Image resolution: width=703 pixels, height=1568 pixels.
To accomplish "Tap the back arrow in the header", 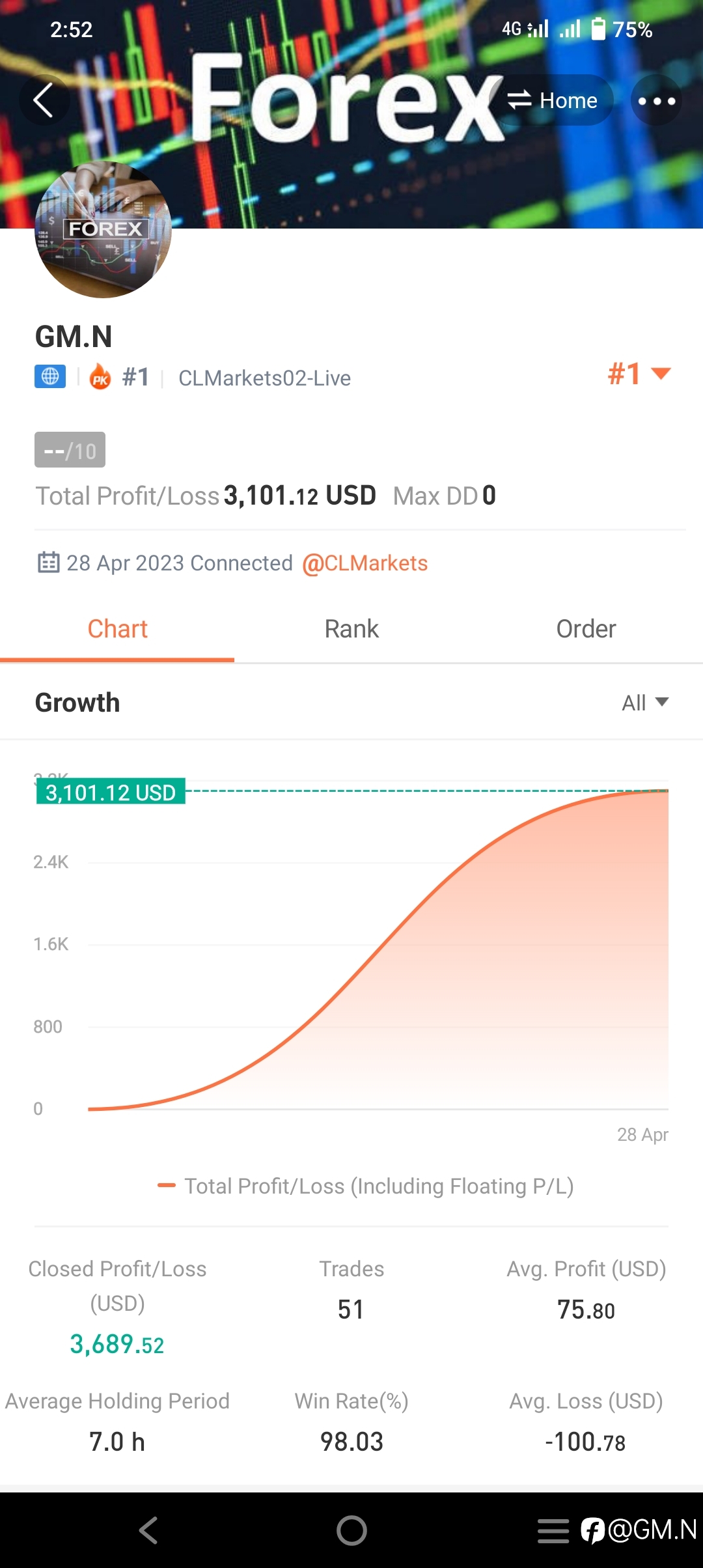I will point(43,101).
